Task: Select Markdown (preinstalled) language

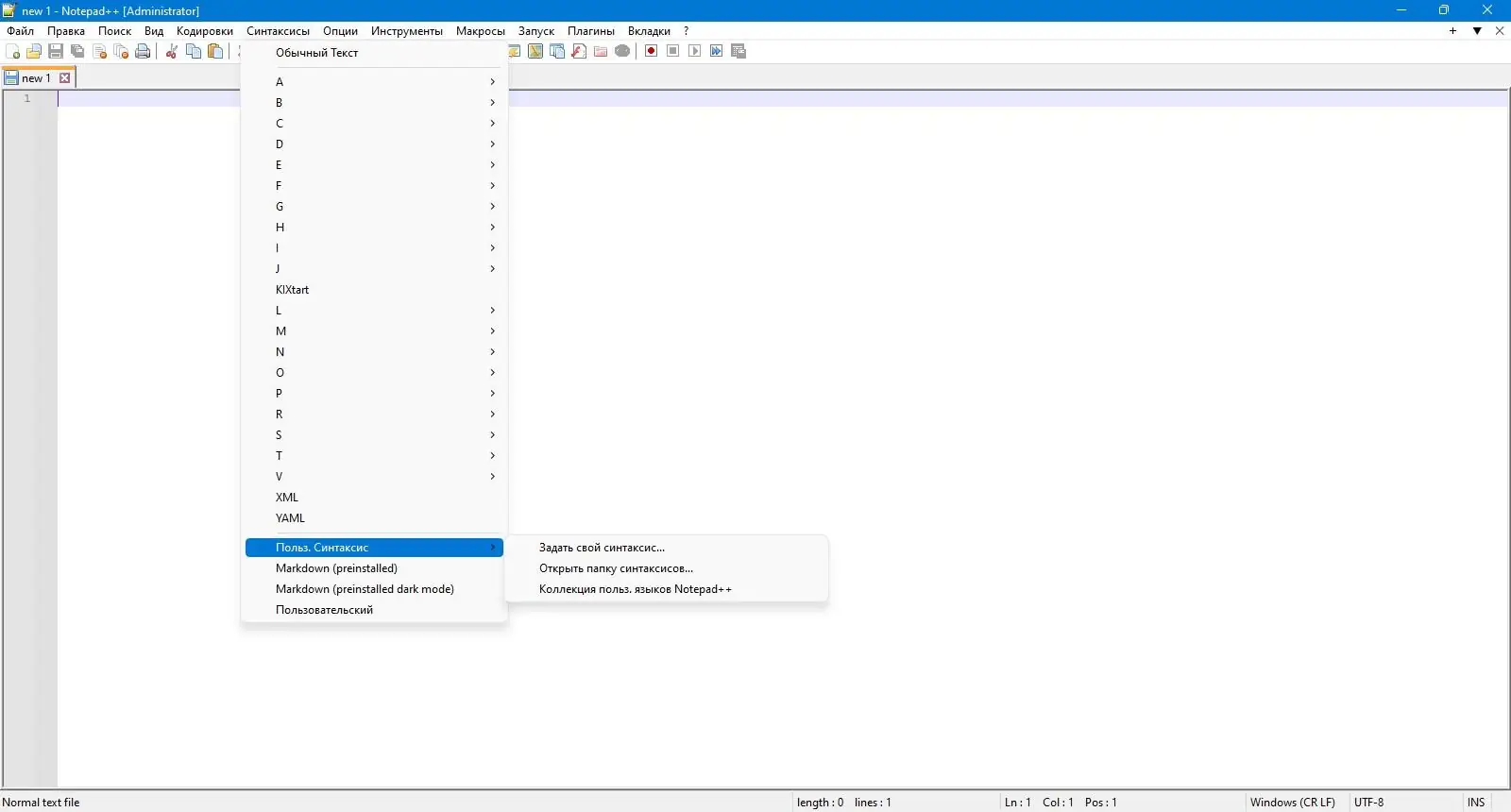Action: click(x=374, y=568)
